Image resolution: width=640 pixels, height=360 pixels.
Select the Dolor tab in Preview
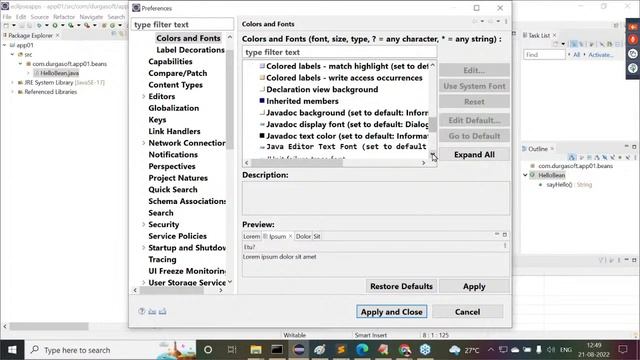[303, 236]
